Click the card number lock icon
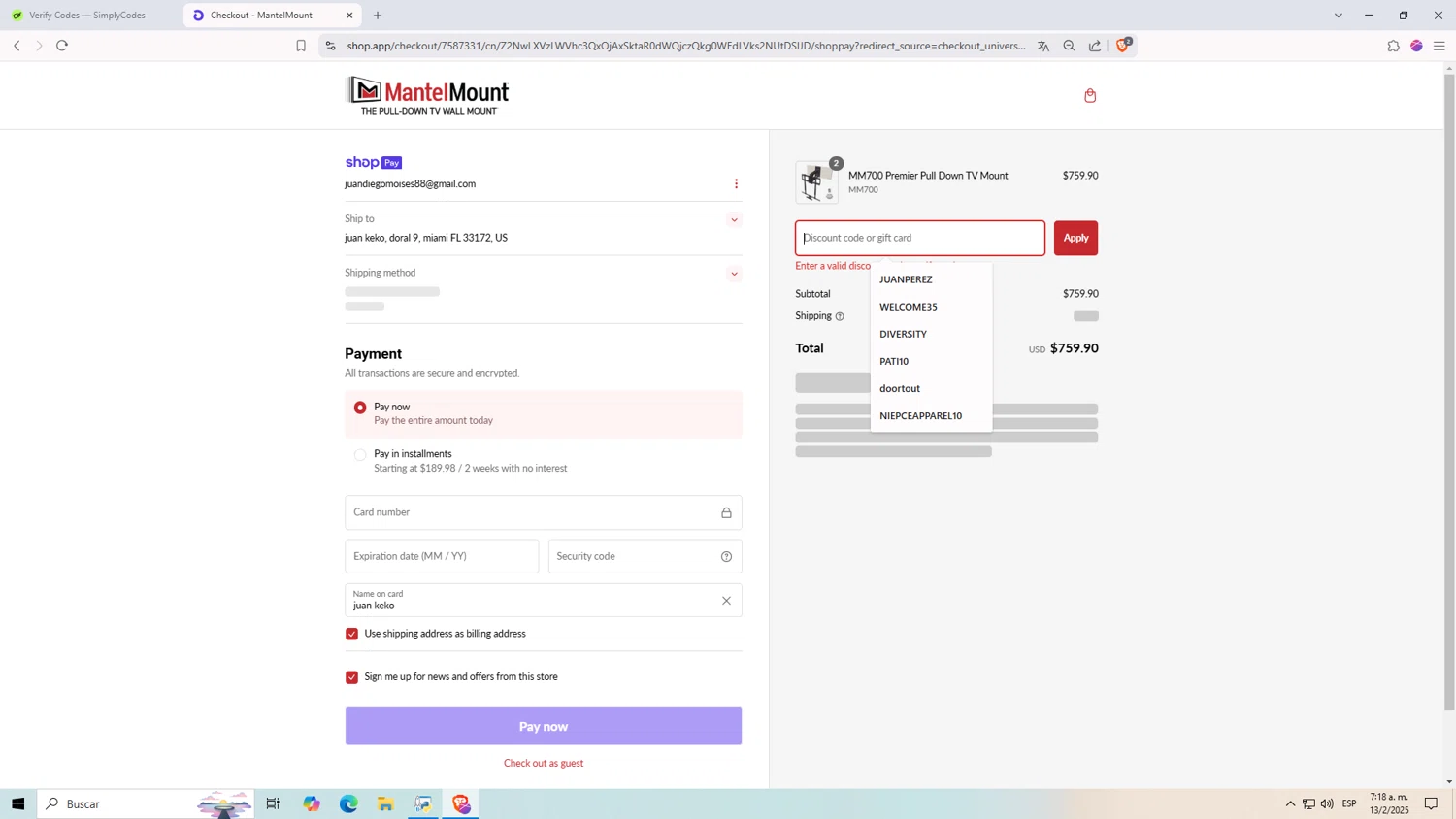Screen dimensions: 1456x819 (726, 512)
